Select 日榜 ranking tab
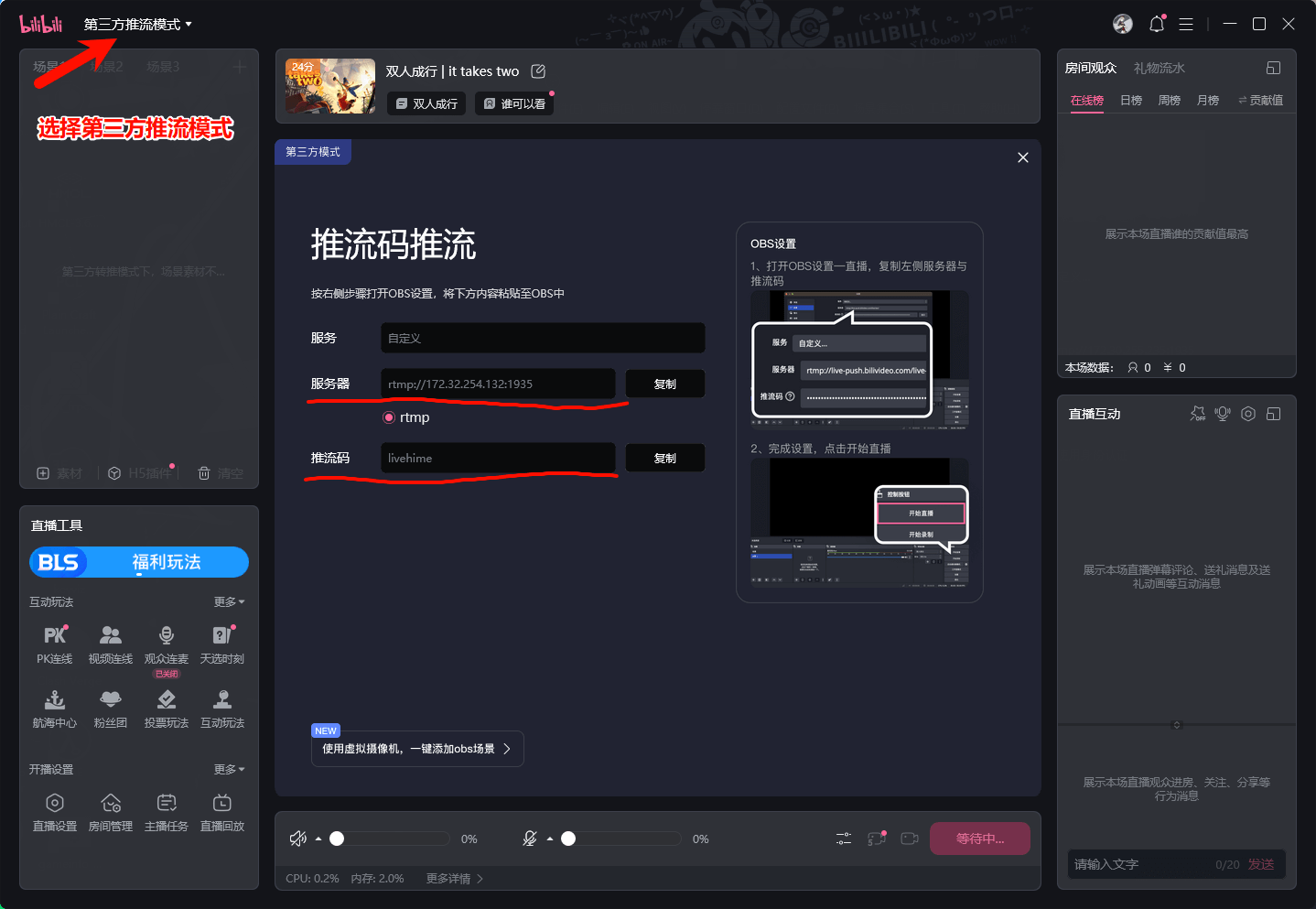Image resolution: width=1316 pixels, height=909 pixels. 1131,100
